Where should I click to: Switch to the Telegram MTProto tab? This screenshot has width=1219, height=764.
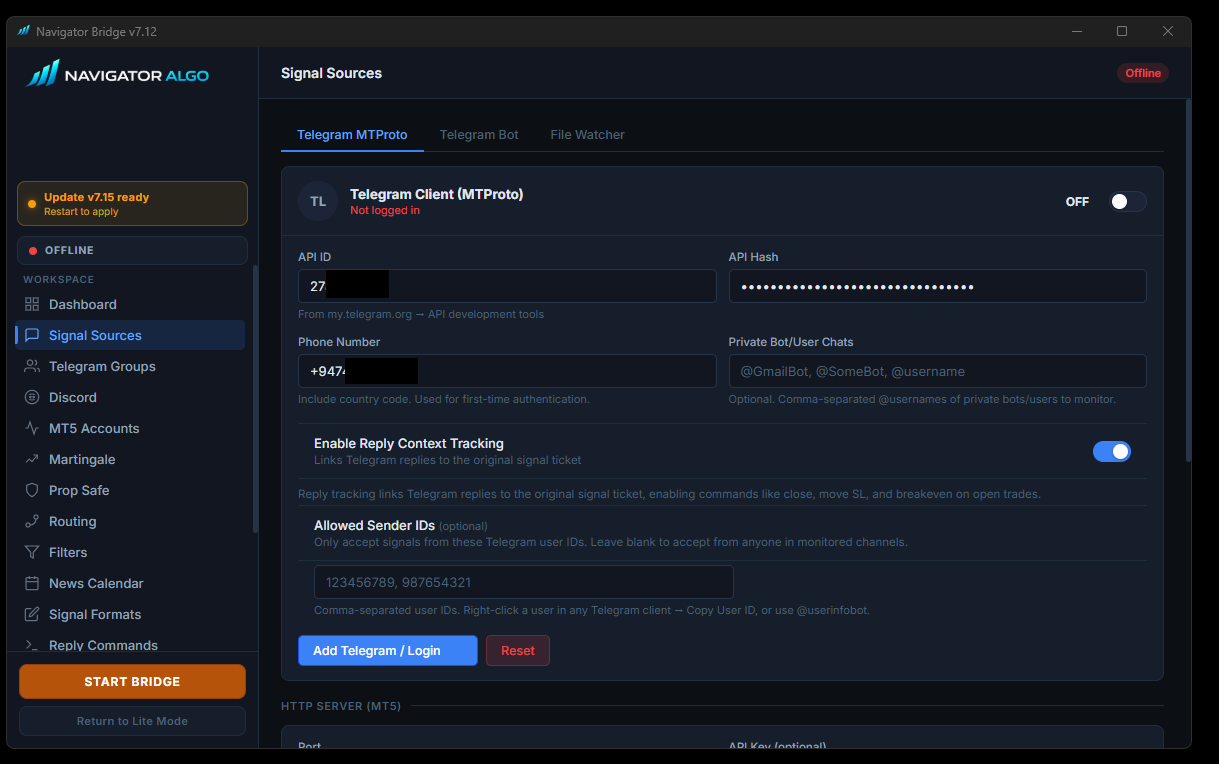352,134
